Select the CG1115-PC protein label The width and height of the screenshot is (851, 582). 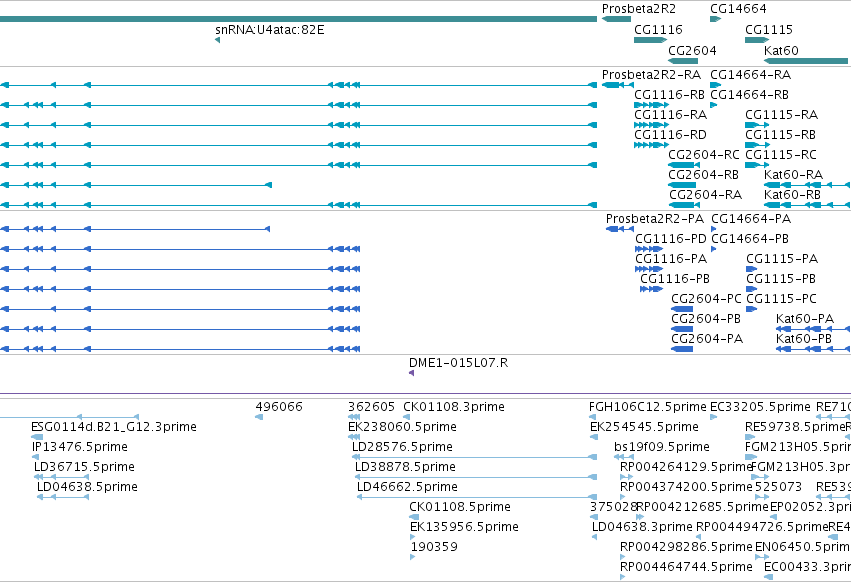point(782,300)
